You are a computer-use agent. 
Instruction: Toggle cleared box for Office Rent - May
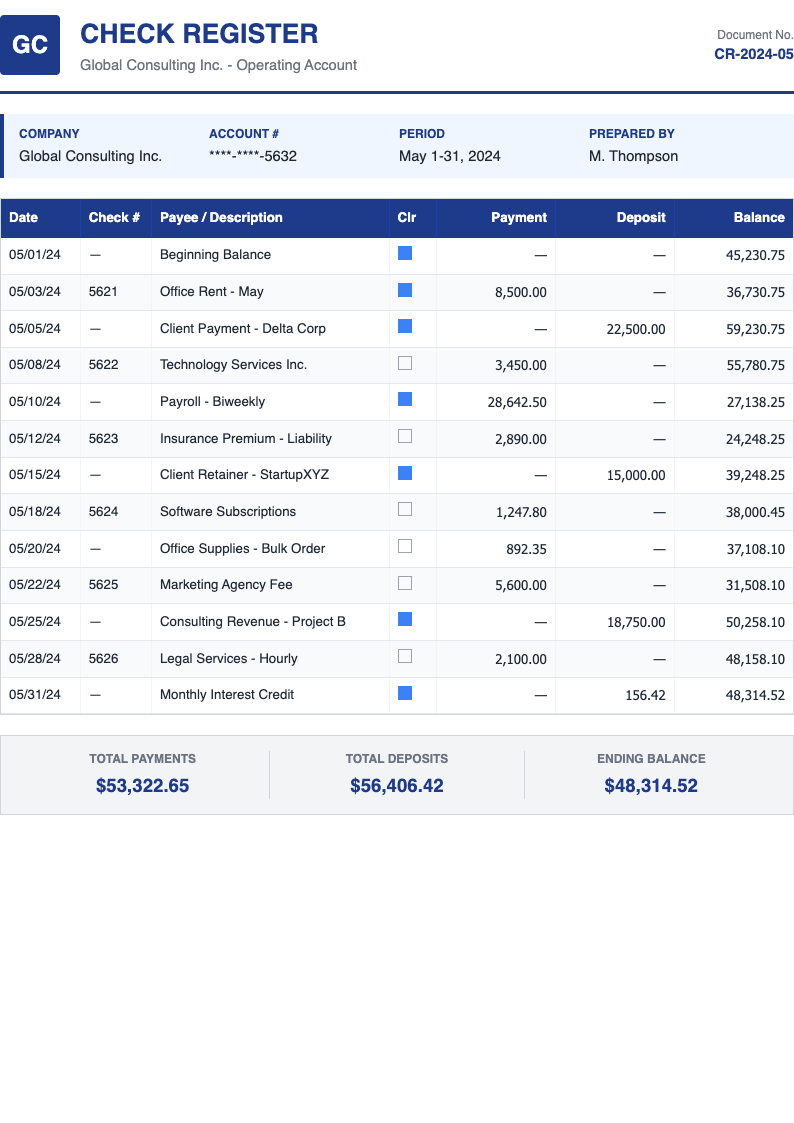point(405,290)
